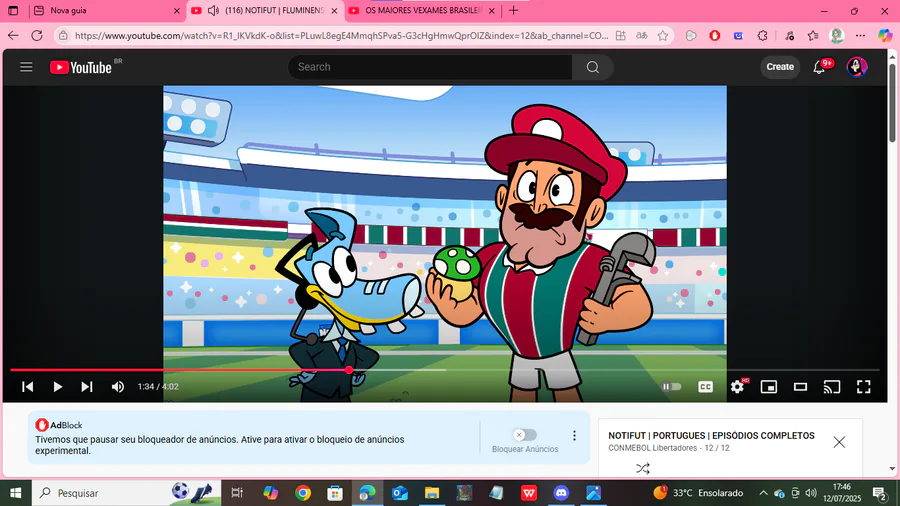900x506 pixels.
Task: Click the YouTube search magnifier button
Action: [592, 67]
